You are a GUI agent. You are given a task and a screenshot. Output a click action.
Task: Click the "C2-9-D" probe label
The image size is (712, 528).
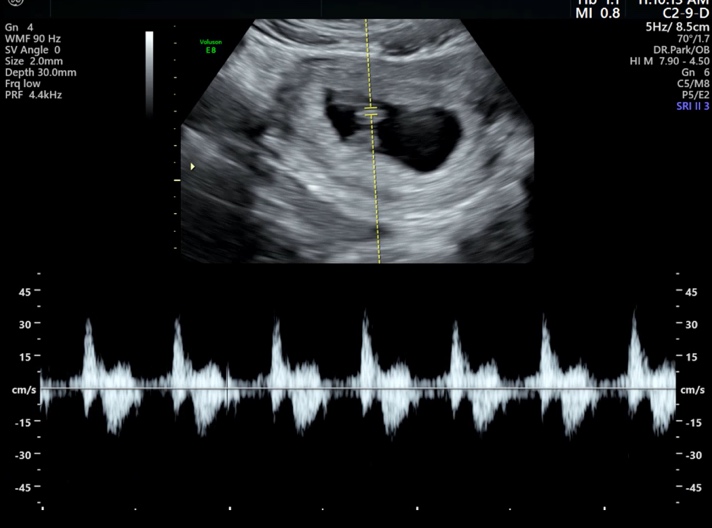(686, 13)
